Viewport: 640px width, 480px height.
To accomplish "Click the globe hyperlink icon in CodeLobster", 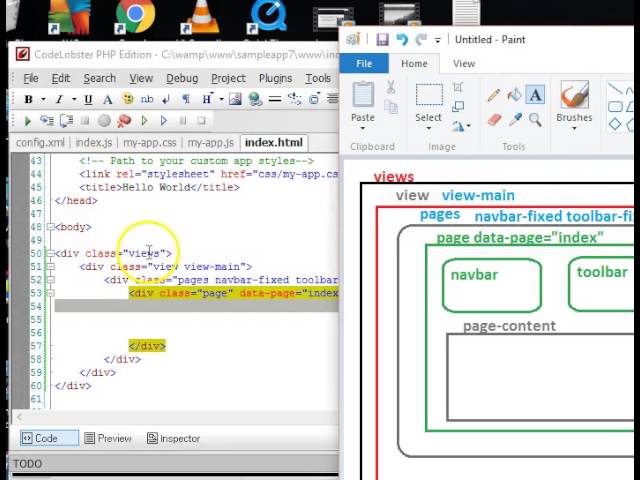I will (255, 99).
